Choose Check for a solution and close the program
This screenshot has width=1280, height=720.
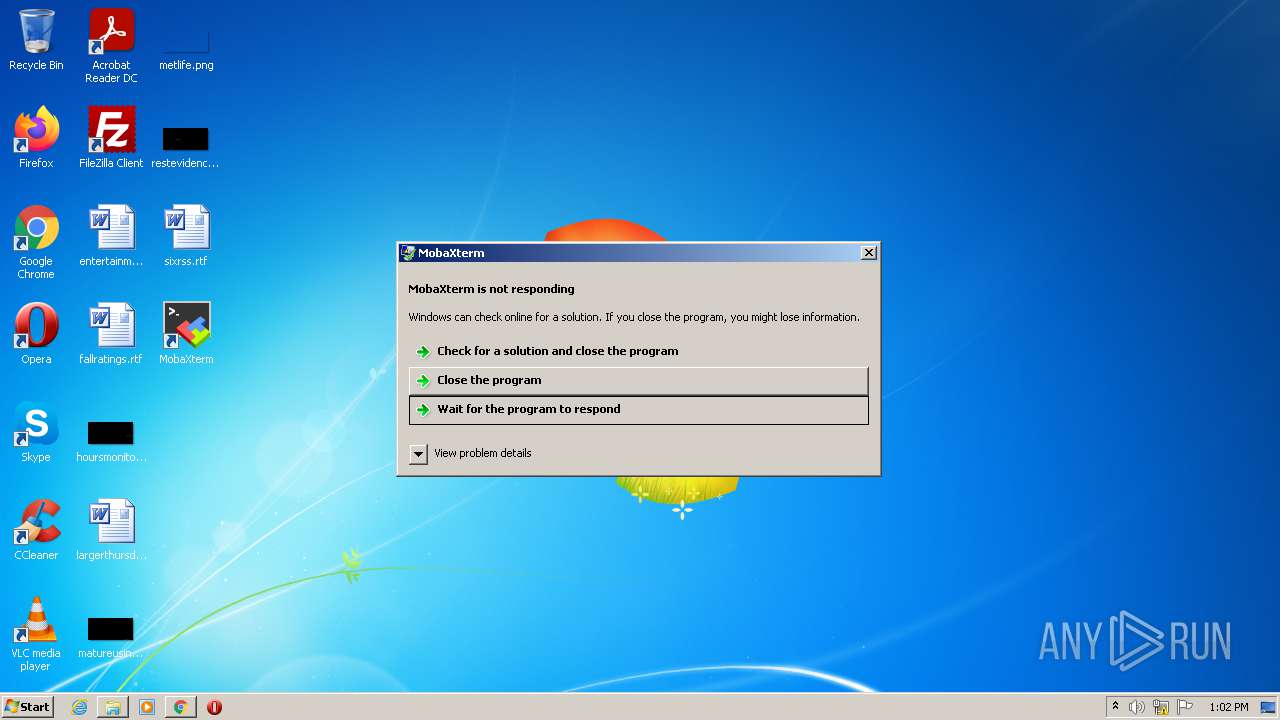coord(639,351)
